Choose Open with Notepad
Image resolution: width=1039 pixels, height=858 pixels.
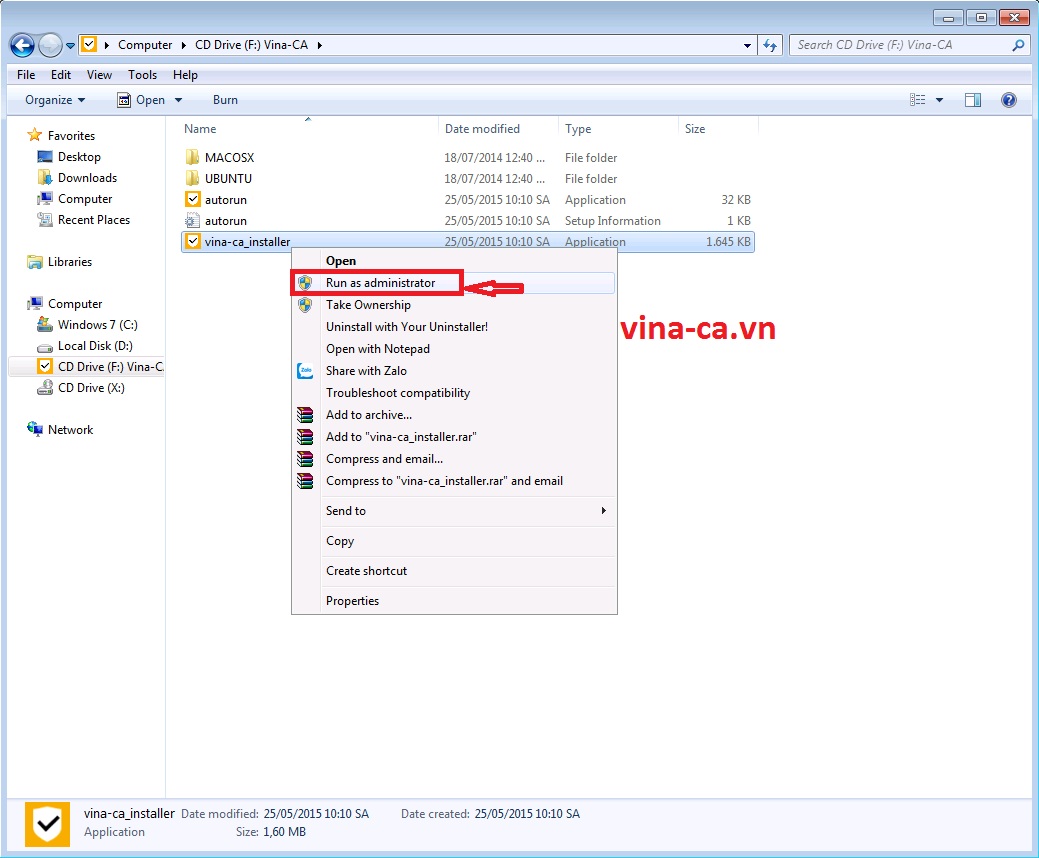[x=378, y=349]
